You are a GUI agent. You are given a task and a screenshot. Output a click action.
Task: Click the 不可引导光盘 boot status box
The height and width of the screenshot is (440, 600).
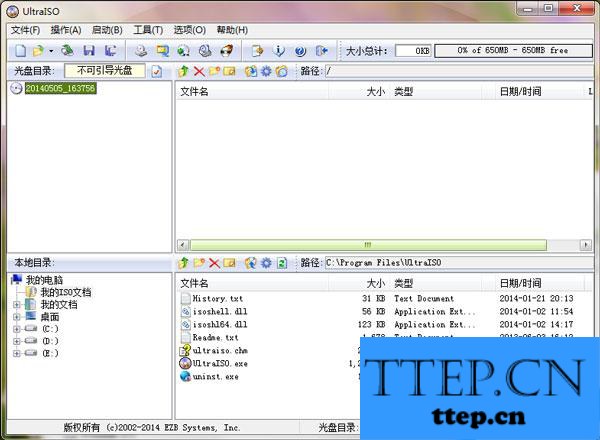pos(105,70)
